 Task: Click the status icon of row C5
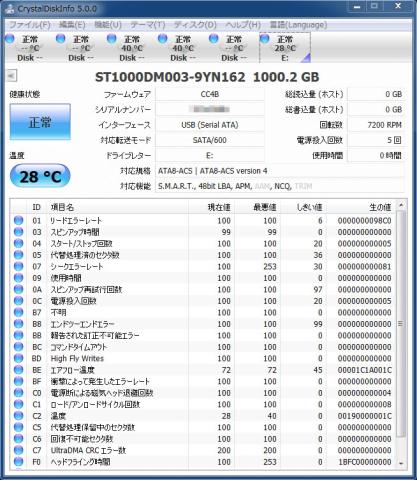point(19,427)
